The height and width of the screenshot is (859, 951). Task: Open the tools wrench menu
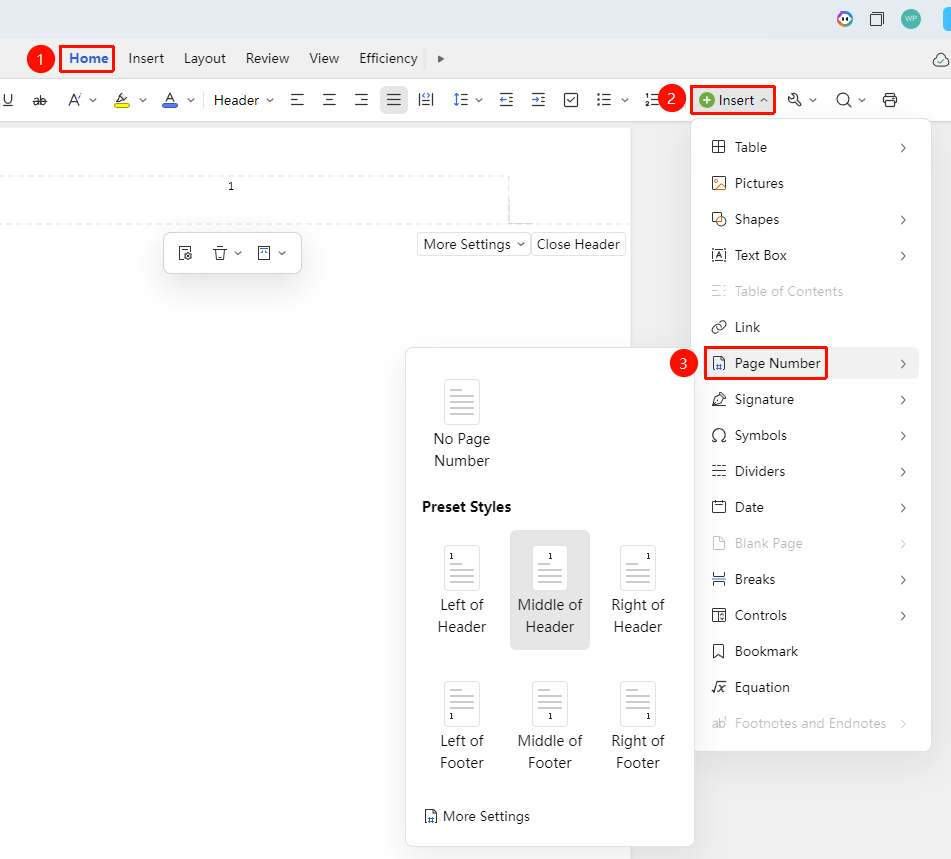click(x=795, y=100)
